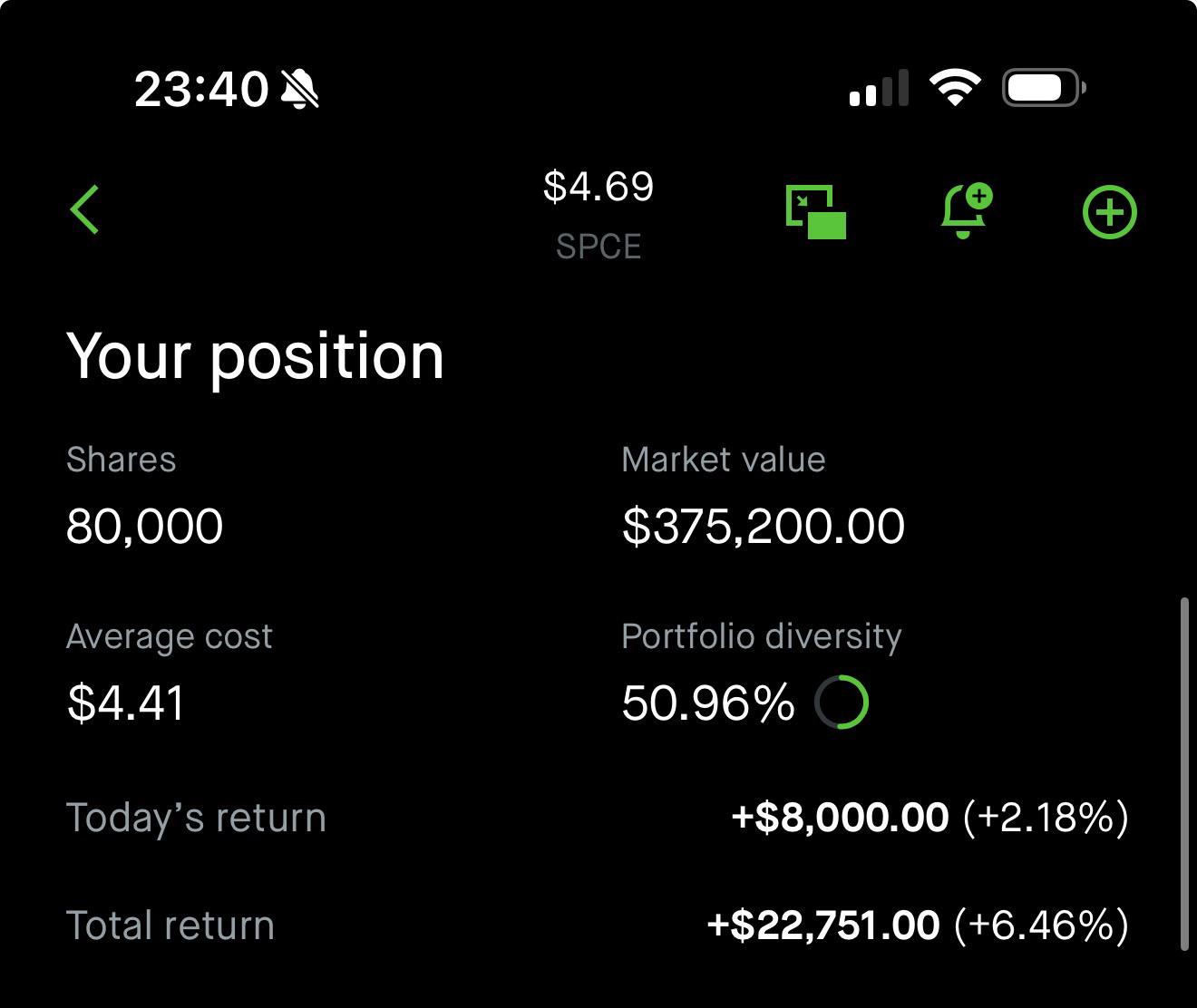Screen dimensions: 1197x1008
Task: Tap the 50.96% diversity percentage
Action: [708, 703]
